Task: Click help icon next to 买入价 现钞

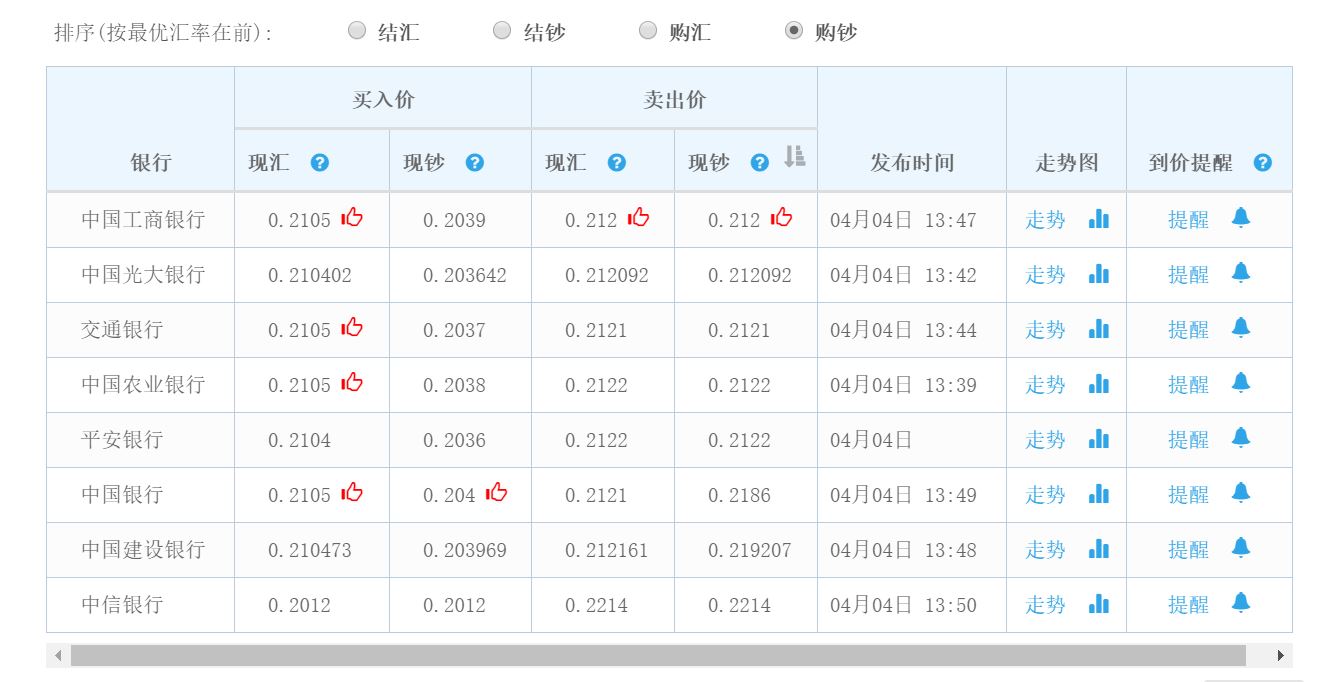Action: coord(474,162)
